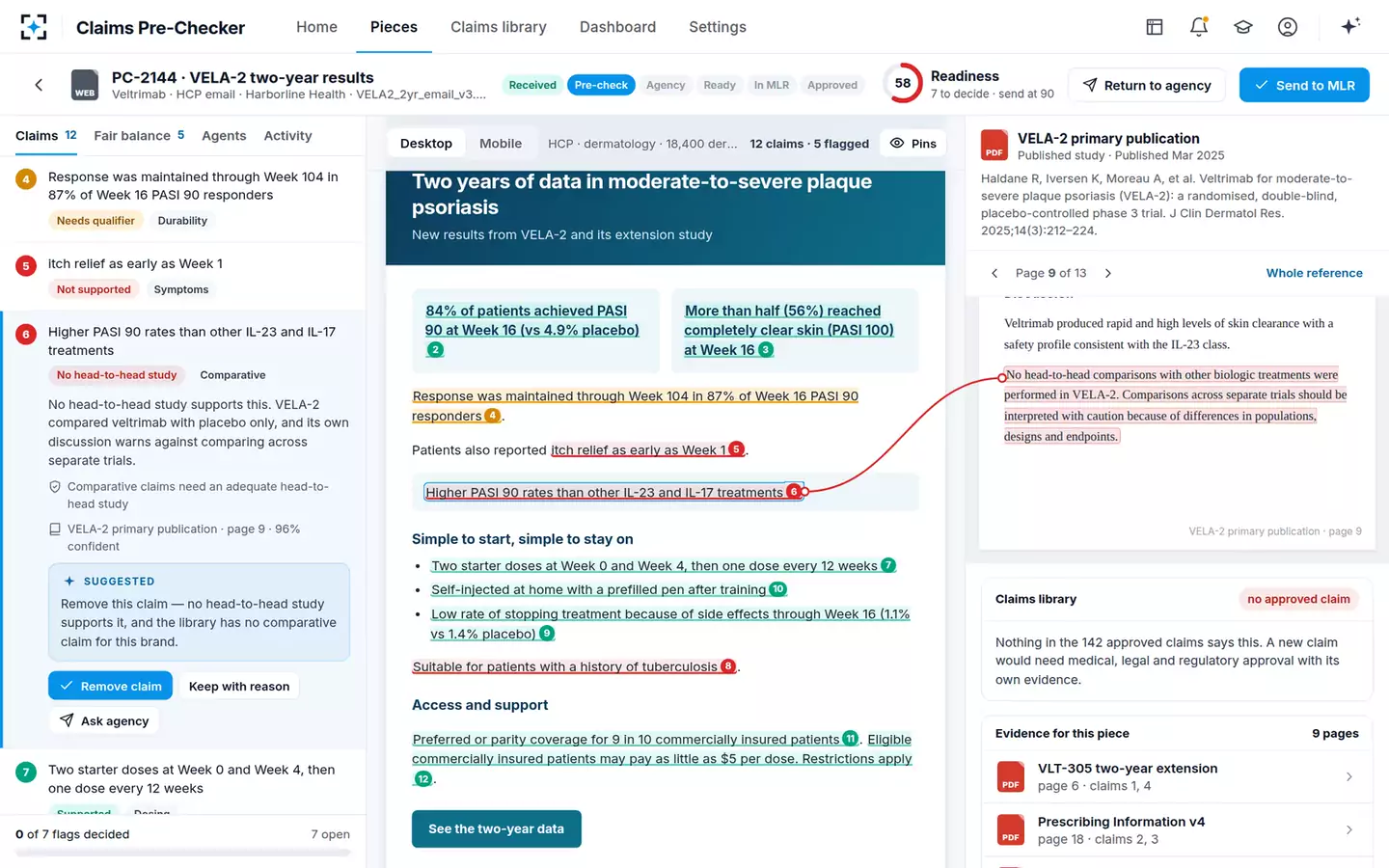Go to next reference page
The width and height of the screenshot is (1389, 868).
(1108, 273)
